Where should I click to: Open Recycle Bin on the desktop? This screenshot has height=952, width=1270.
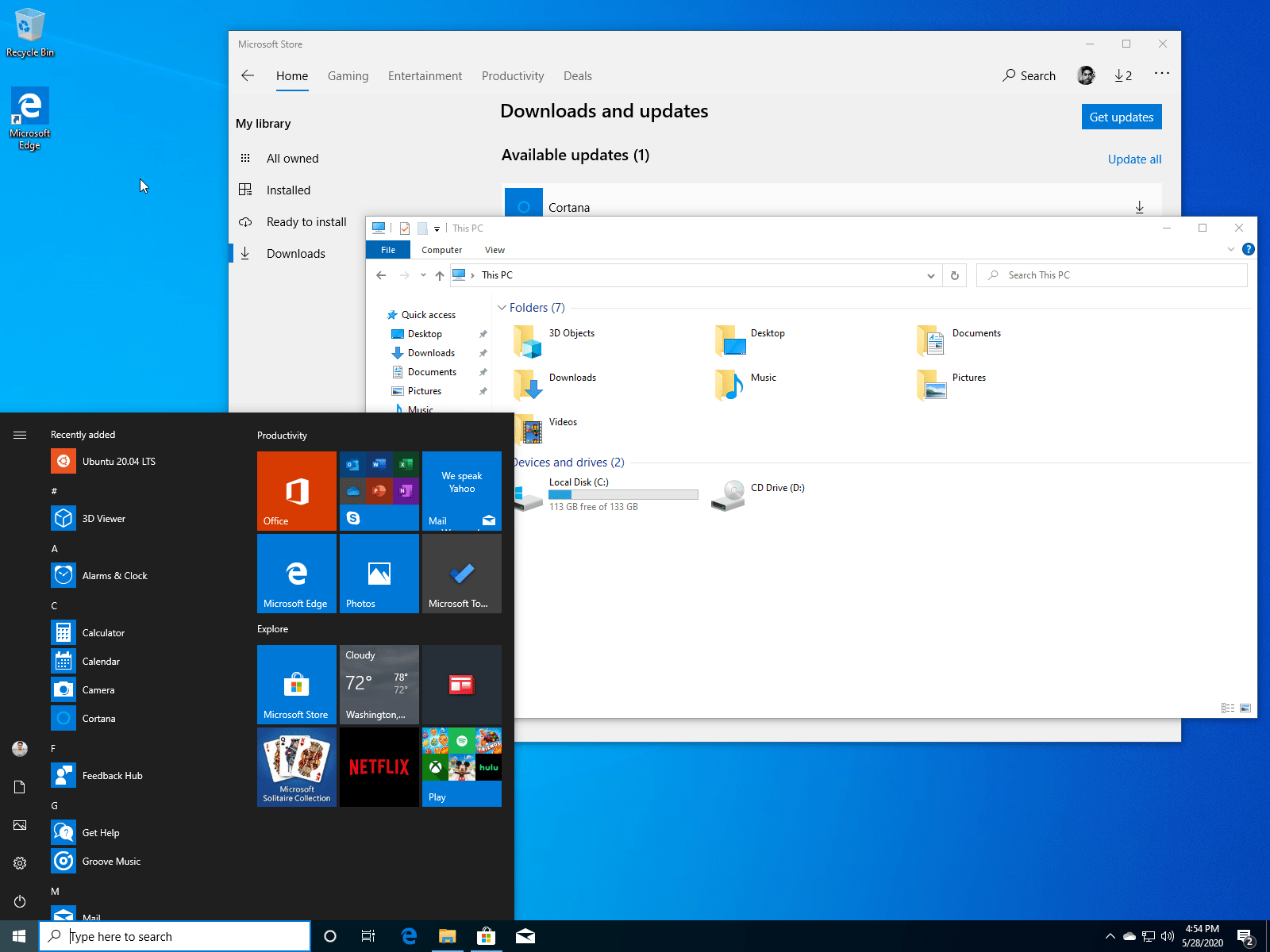point(30,33)
